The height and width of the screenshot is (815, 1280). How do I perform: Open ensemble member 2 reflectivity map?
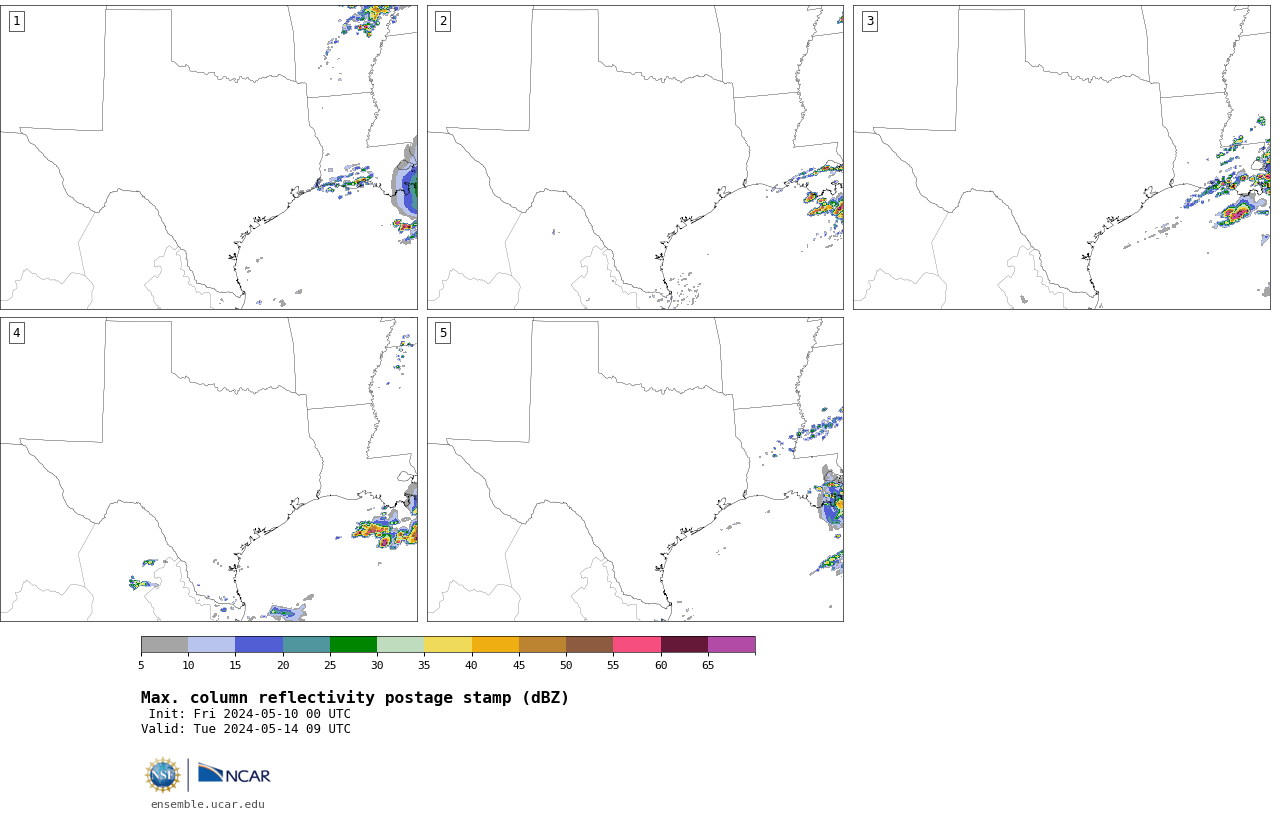[635, 157]
